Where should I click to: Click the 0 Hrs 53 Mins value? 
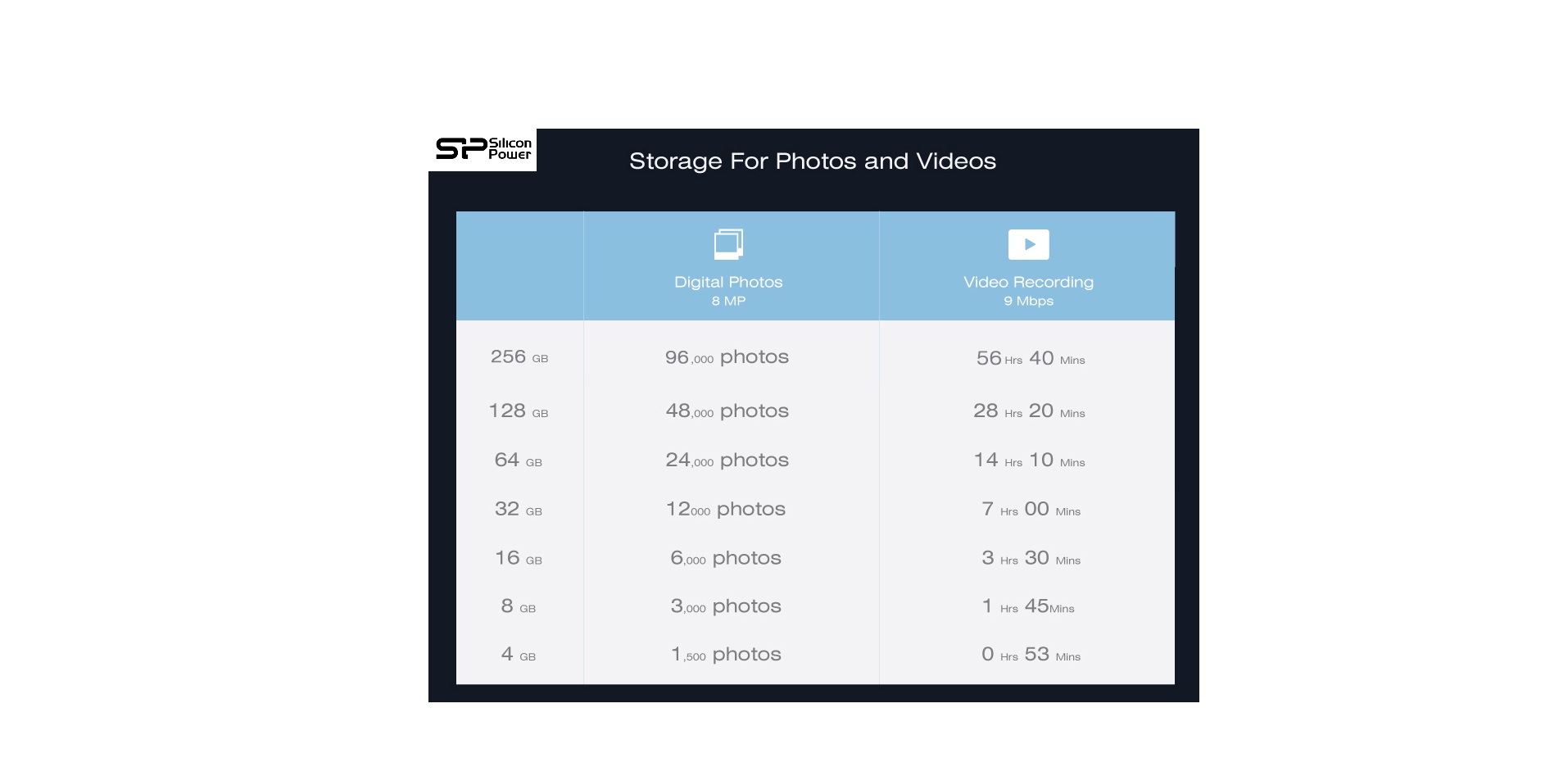(1031, 655)
